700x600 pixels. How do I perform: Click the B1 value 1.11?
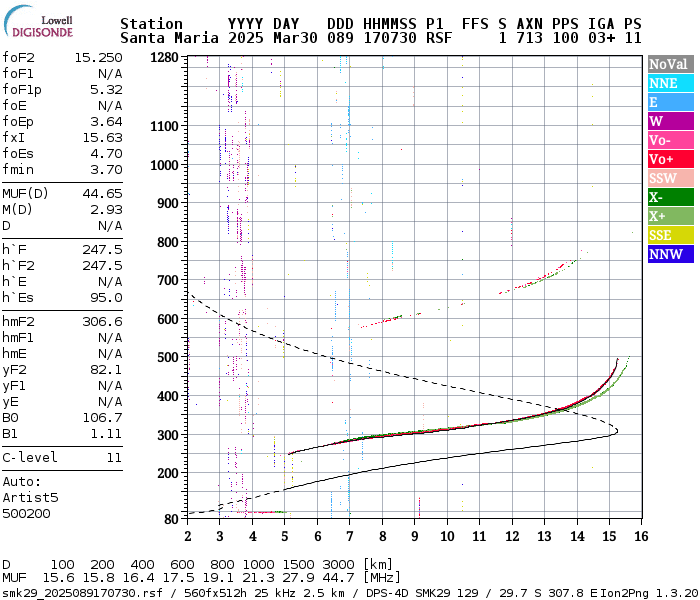(106, 434)
